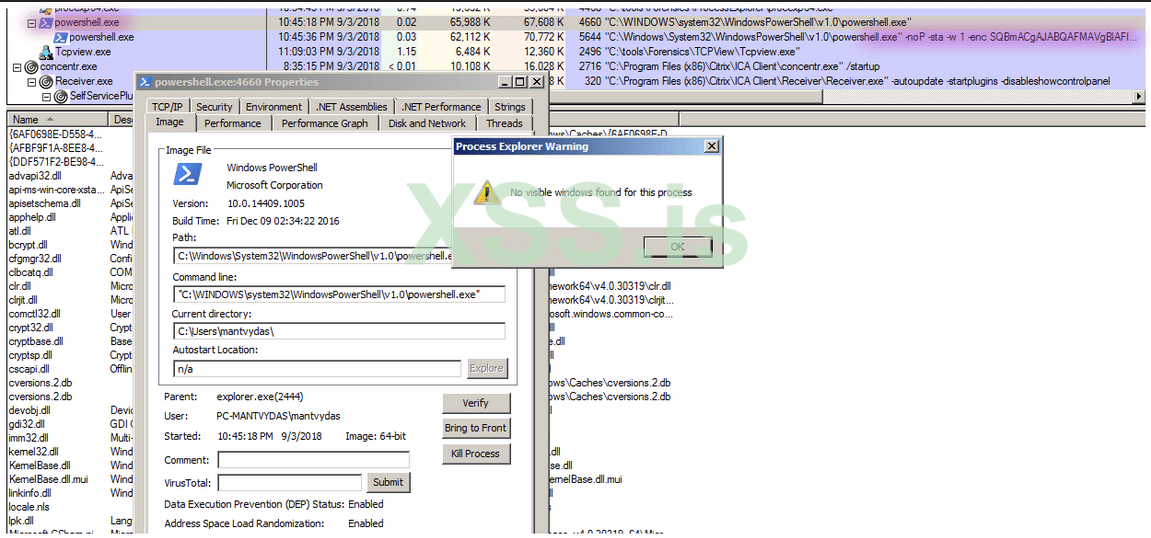Select cfgmgr32.dll in the DLL list

(x=35, y=258)
